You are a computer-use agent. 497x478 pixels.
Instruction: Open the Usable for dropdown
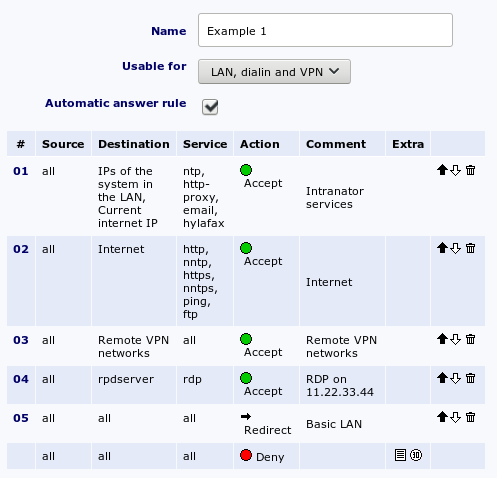coord(274,72)
